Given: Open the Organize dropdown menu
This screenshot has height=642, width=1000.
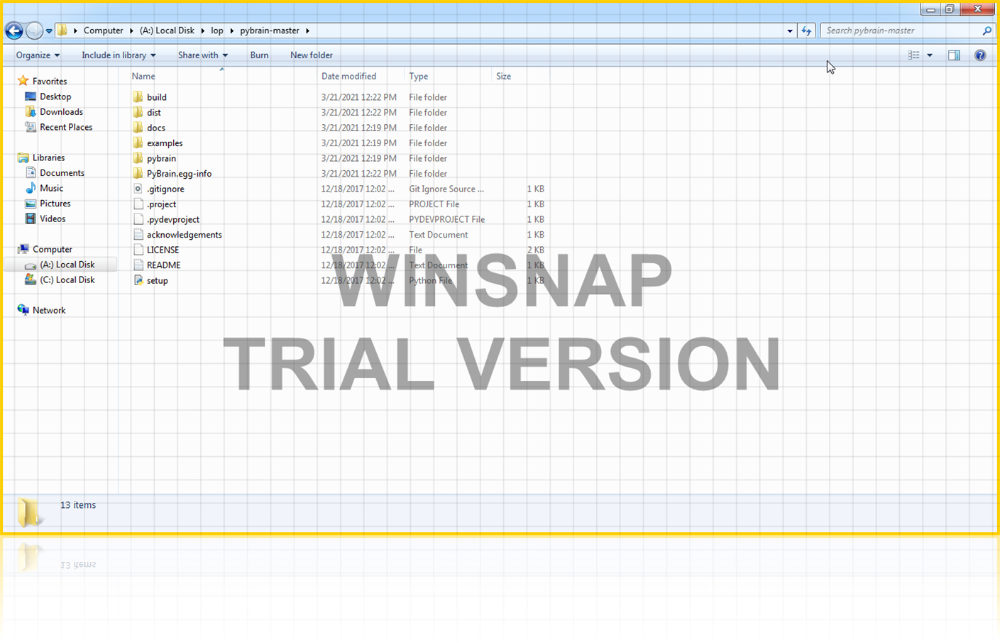Looking at the screenshot, I should pyautogui.click(x=38, y=56).
